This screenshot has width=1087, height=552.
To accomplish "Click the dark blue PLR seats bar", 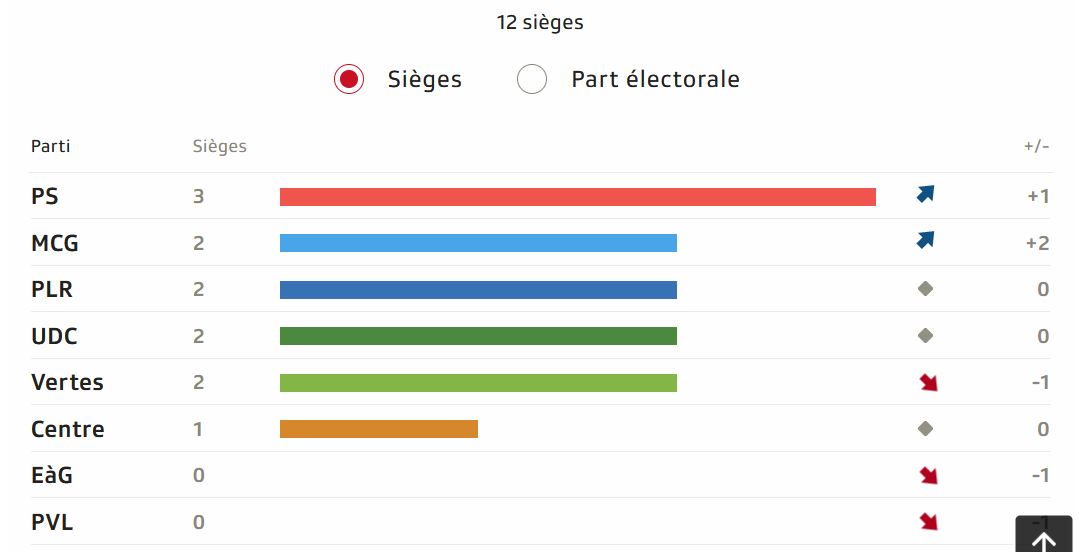I will click(x=478, y=290).
